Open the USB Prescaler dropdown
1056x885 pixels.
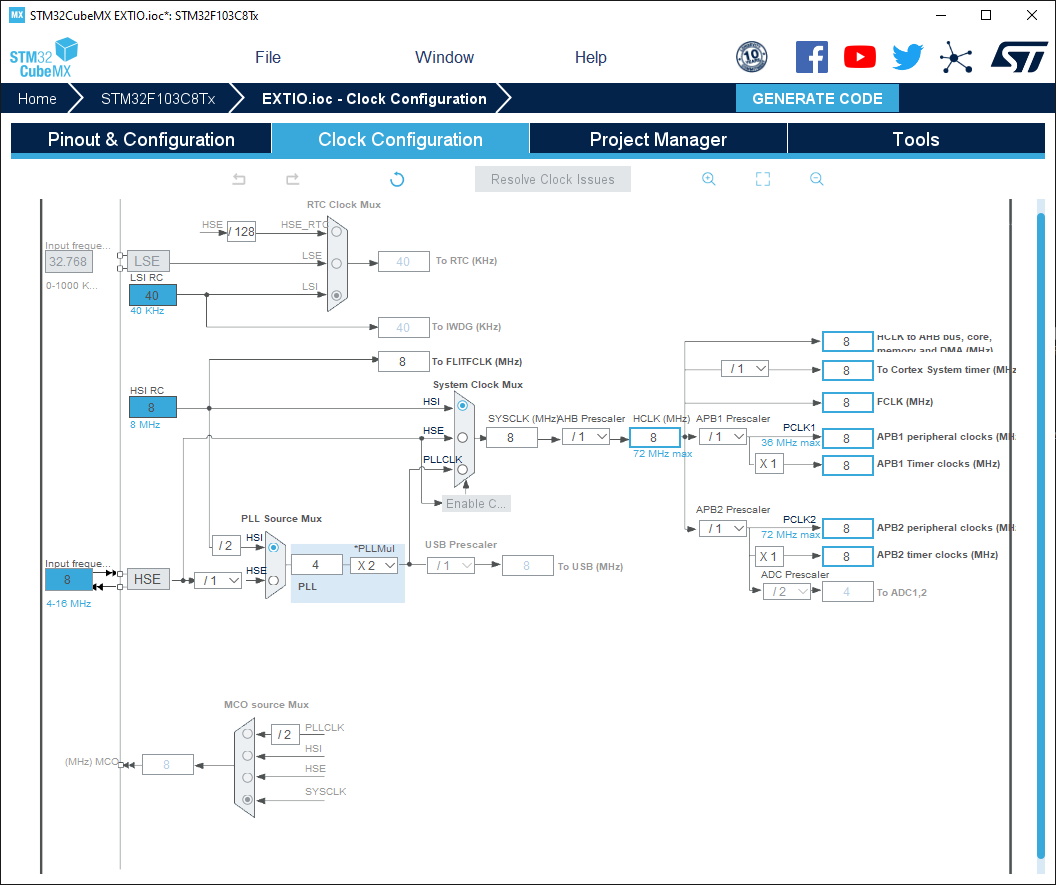(x=451, y=566)
